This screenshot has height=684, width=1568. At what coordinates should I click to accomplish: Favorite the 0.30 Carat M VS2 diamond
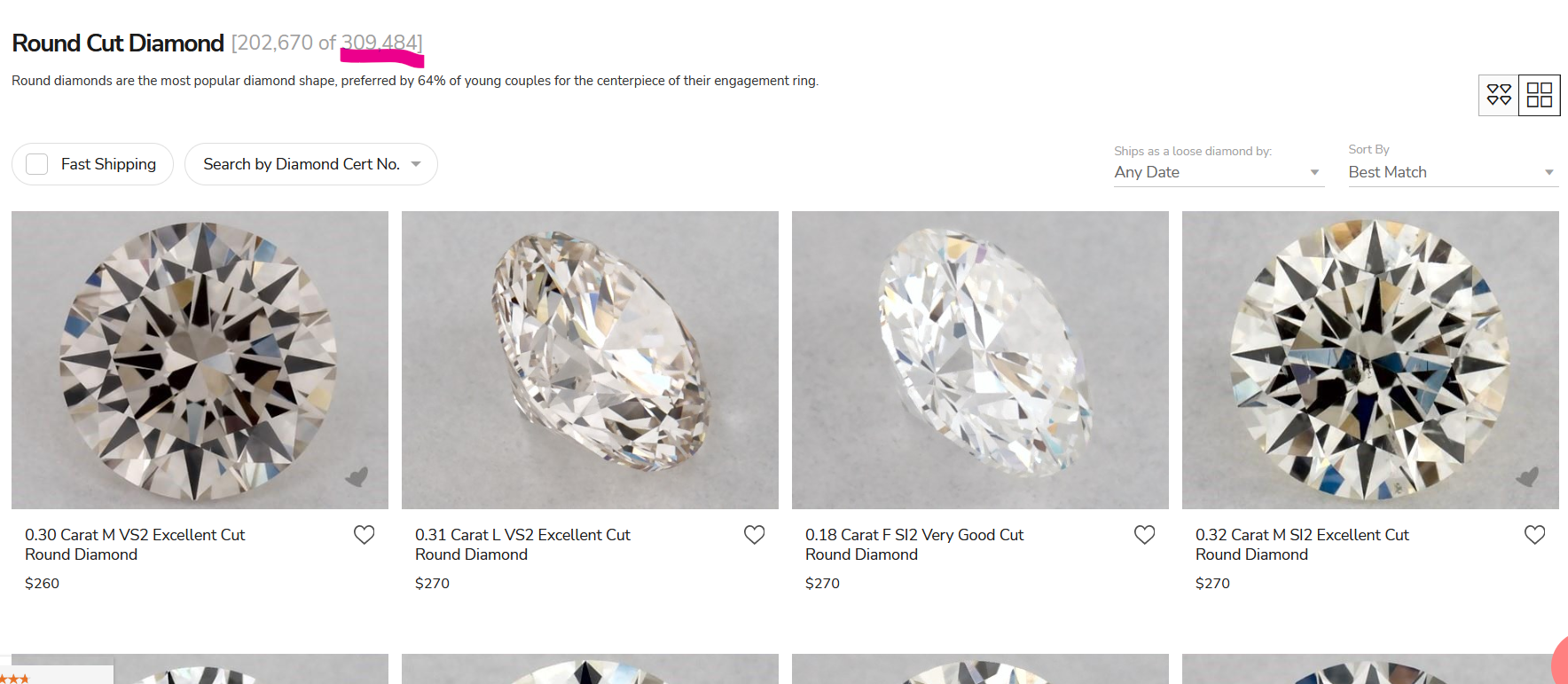(x=364, y=535)
